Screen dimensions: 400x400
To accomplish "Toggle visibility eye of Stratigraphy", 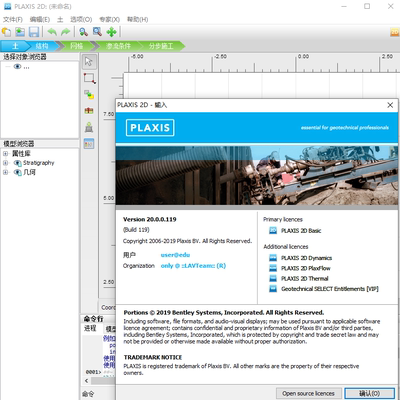I will coord(17,163).
